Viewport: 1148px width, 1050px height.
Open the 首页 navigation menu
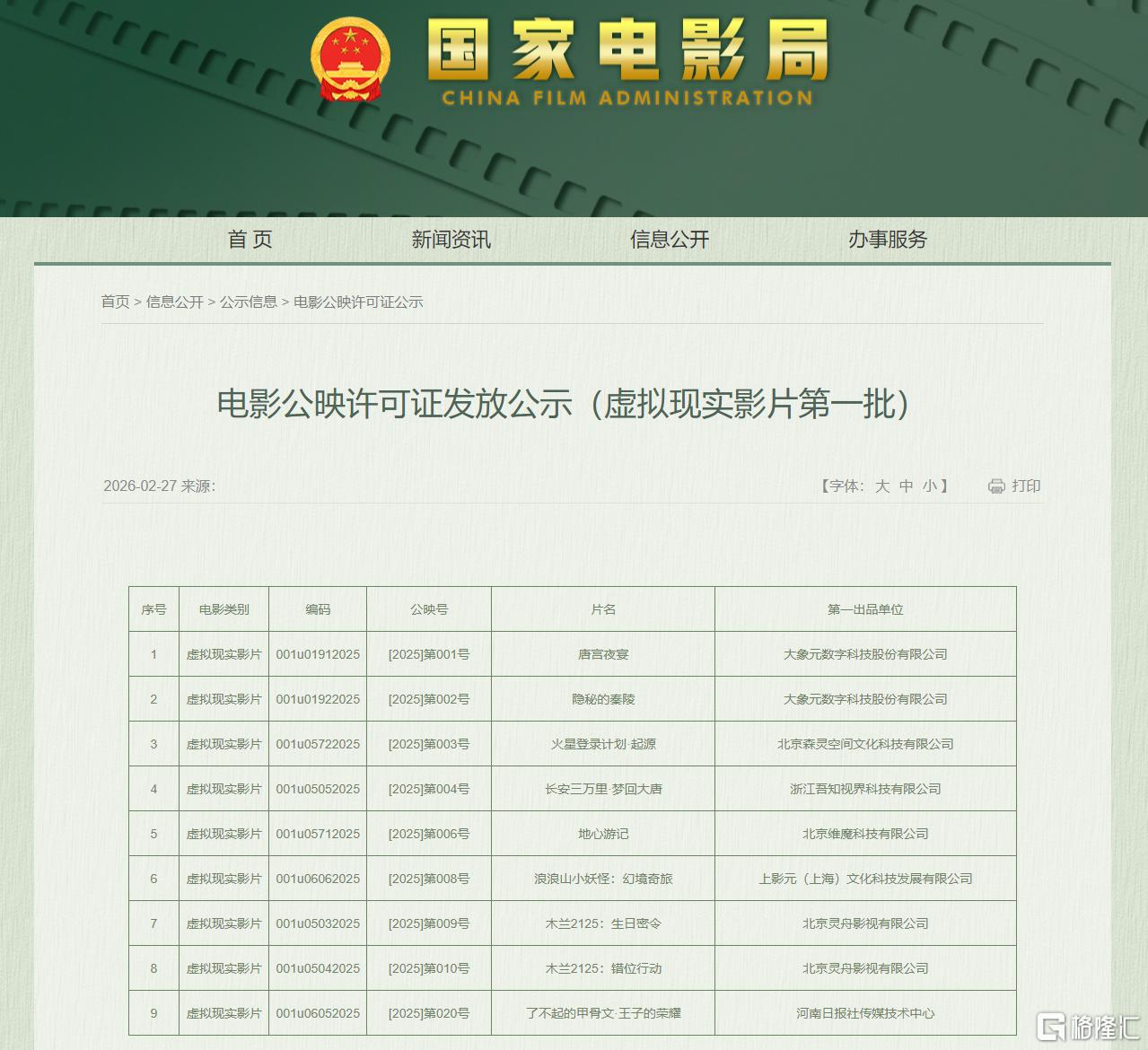(250, 240)
